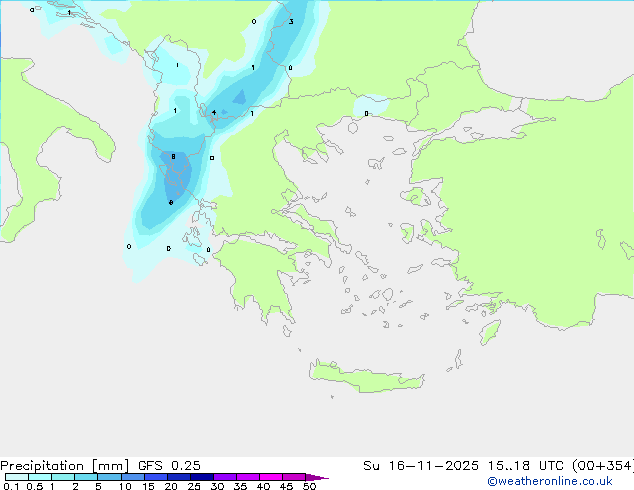Image resolution: width=634 pixels, height=490 pixels.
Task: Select the legend swatch between 15 and 20
Action: coord(156,477)
